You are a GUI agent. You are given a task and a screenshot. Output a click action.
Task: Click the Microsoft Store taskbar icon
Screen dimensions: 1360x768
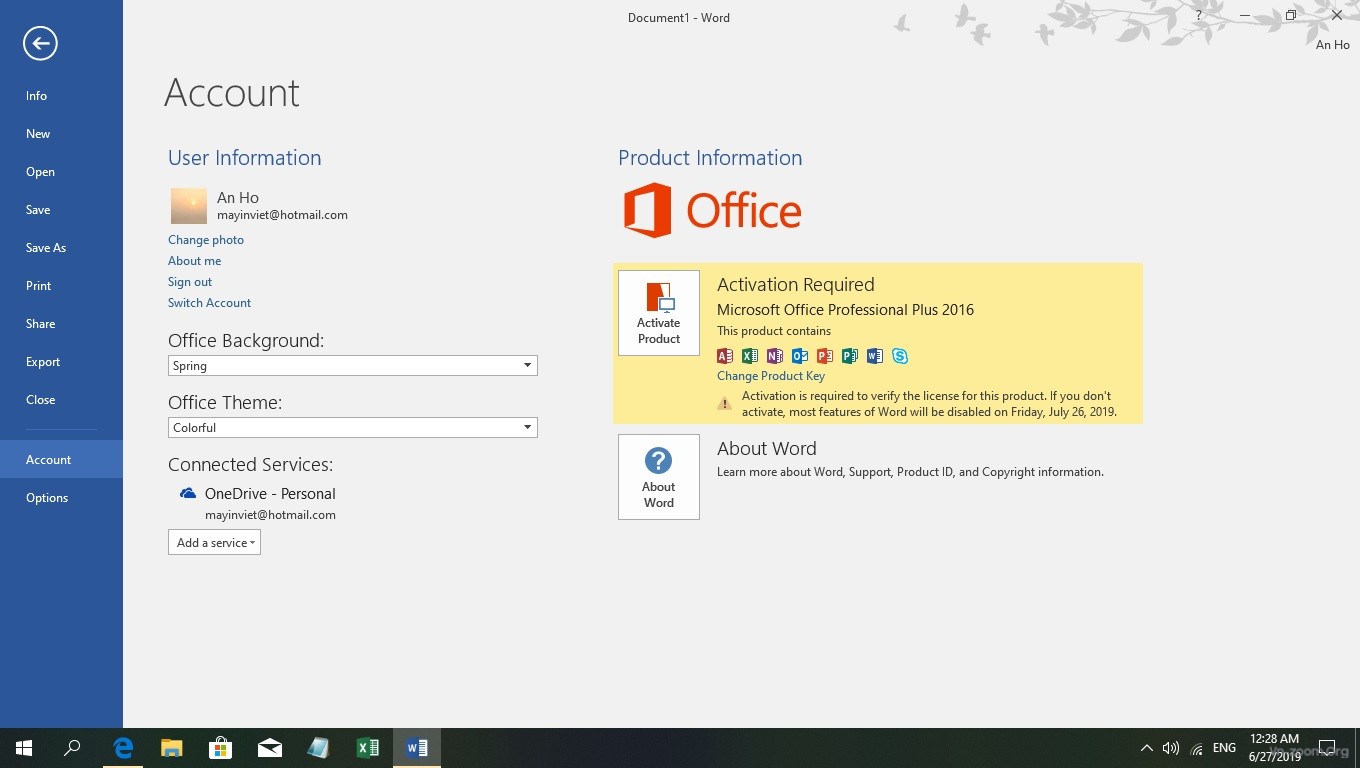(220, 748)
